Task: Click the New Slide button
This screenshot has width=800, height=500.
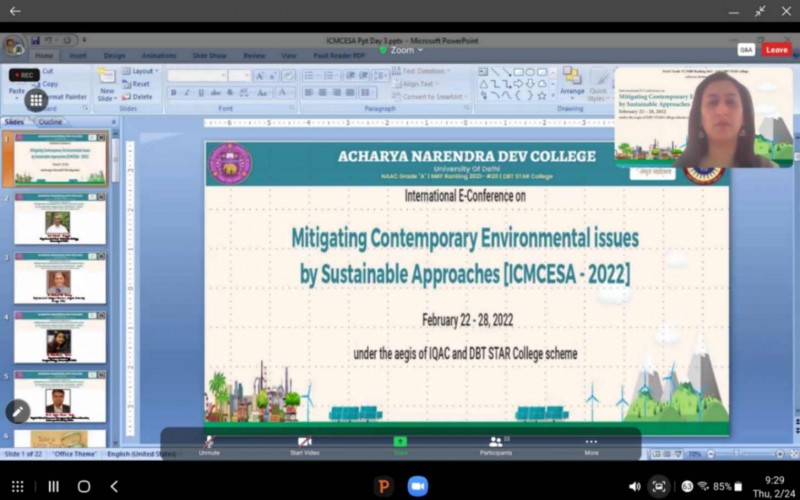Action: [x=107, y=84]
